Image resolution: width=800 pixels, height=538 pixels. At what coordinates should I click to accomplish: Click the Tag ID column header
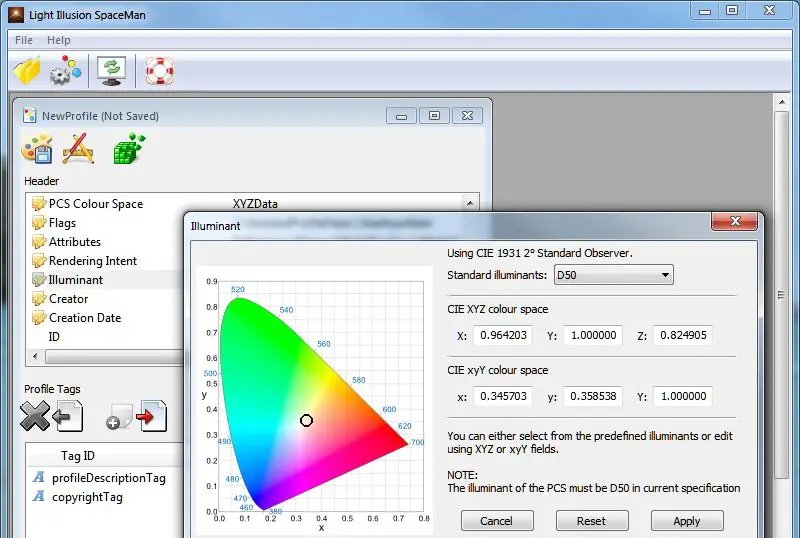pyautogui.click(x=78, y=455)
